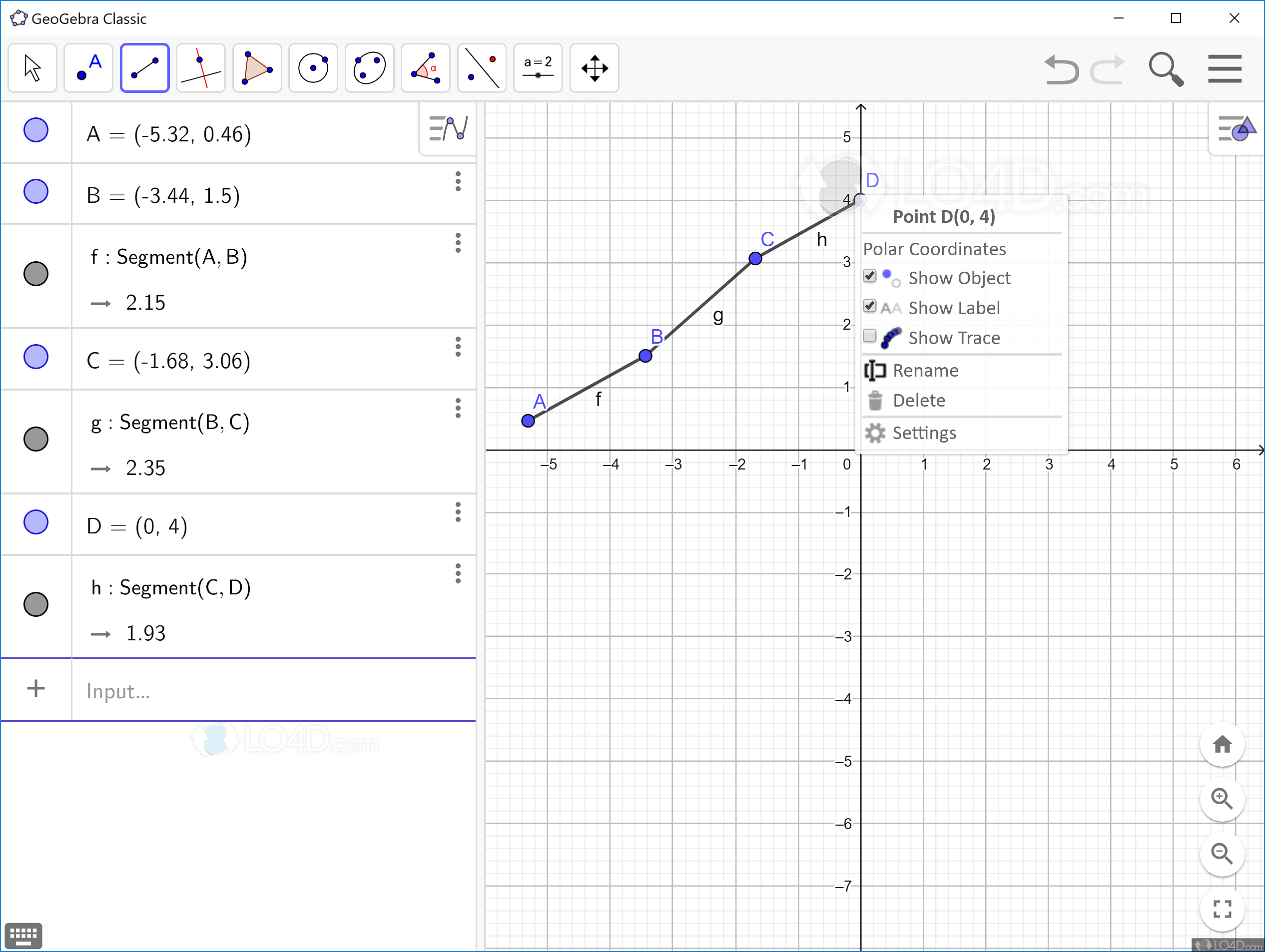This screenshot has height=952, width=1265.
Task: Enable the Show Trace checkbox
Action: coord(869,336)
